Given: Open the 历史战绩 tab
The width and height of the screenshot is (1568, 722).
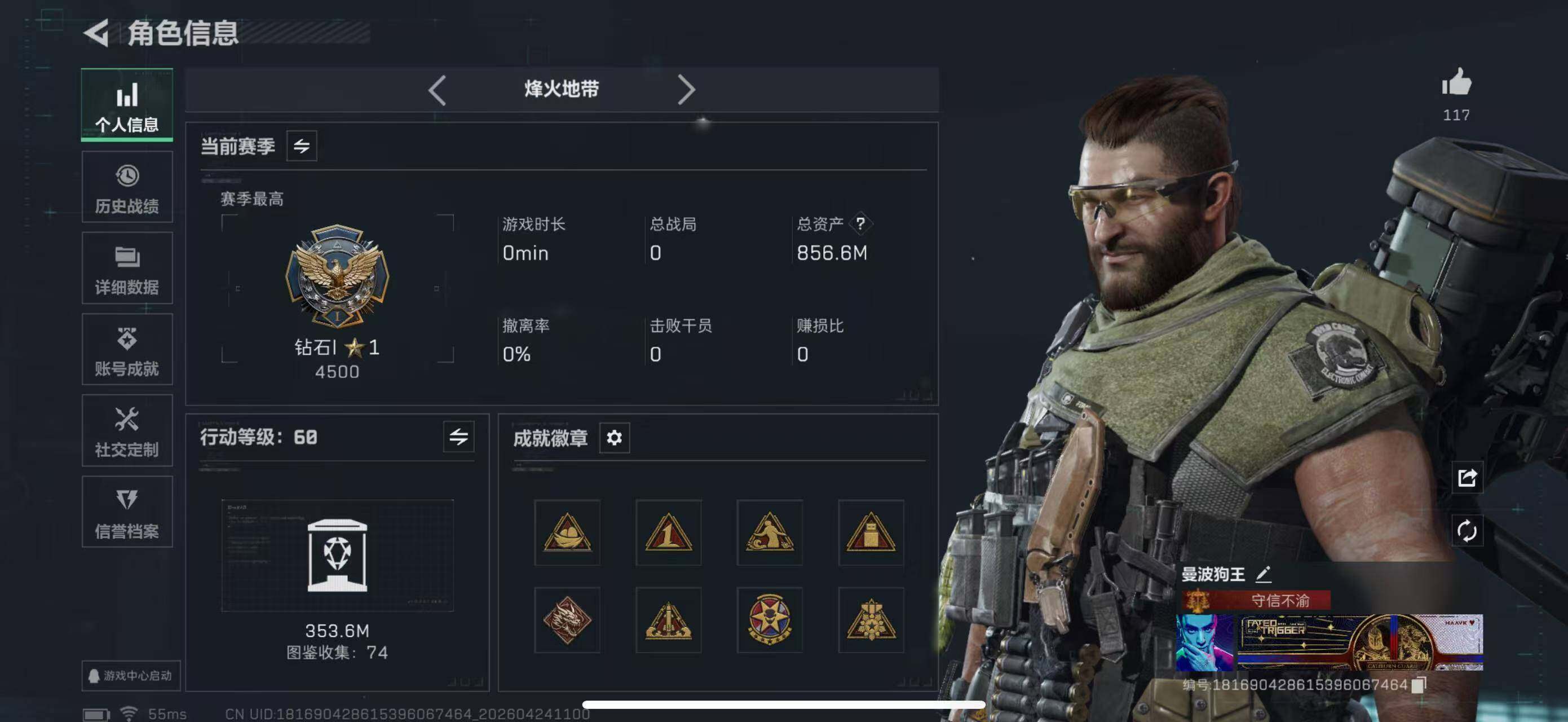Looking at the screenshot, I should (127, 187).
